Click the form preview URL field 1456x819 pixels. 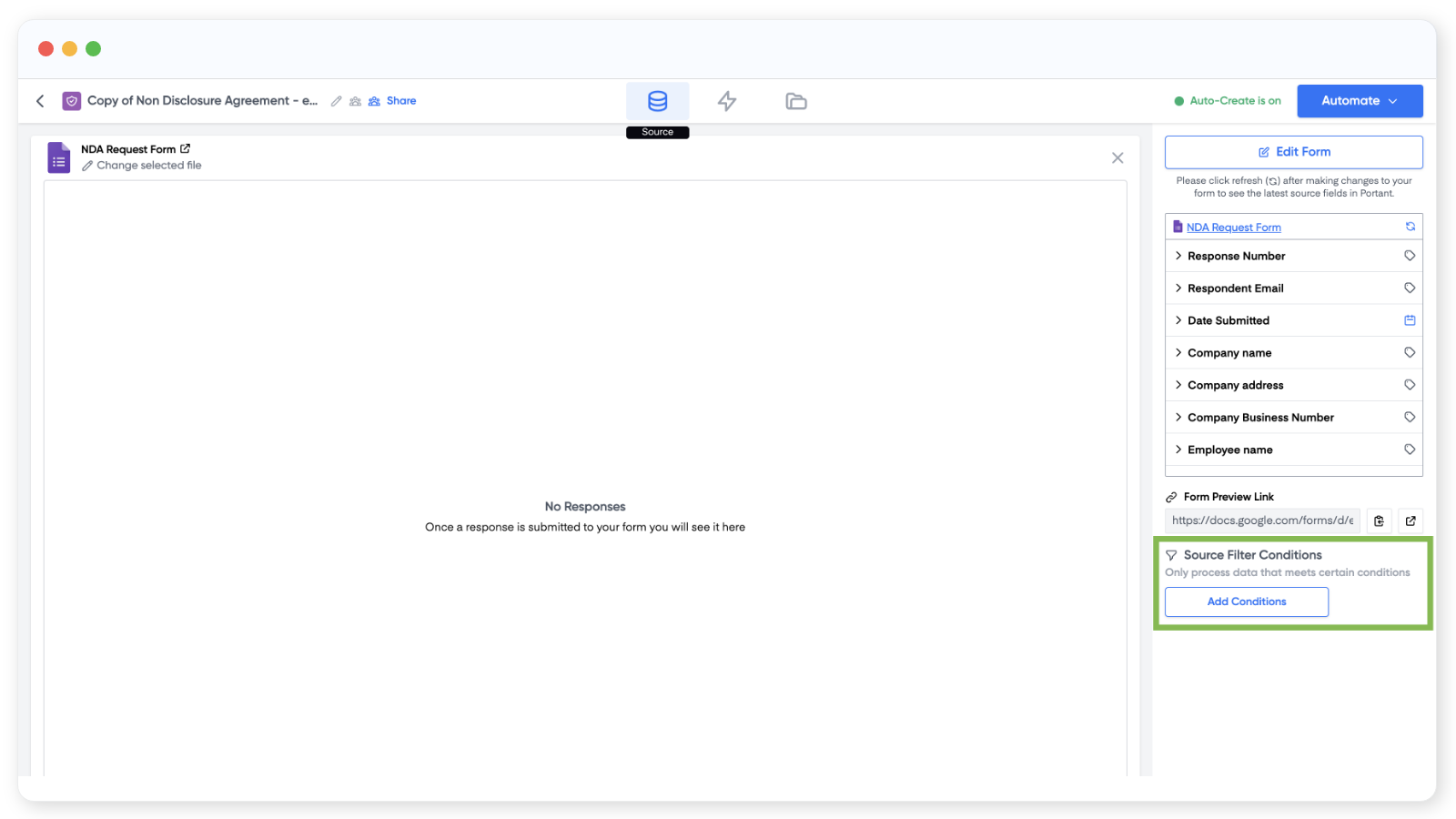coord(1262,521)
